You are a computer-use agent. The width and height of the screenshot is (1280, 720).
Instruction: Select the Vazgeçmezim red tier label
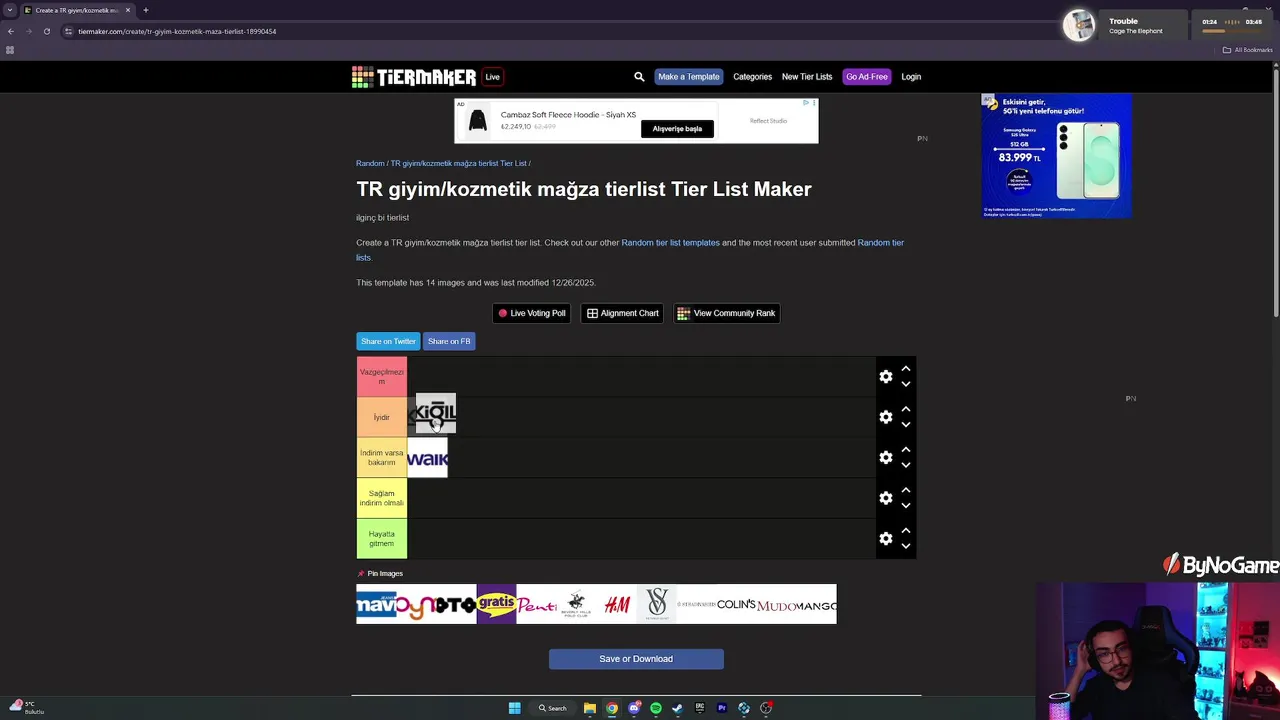pos(382,377)
